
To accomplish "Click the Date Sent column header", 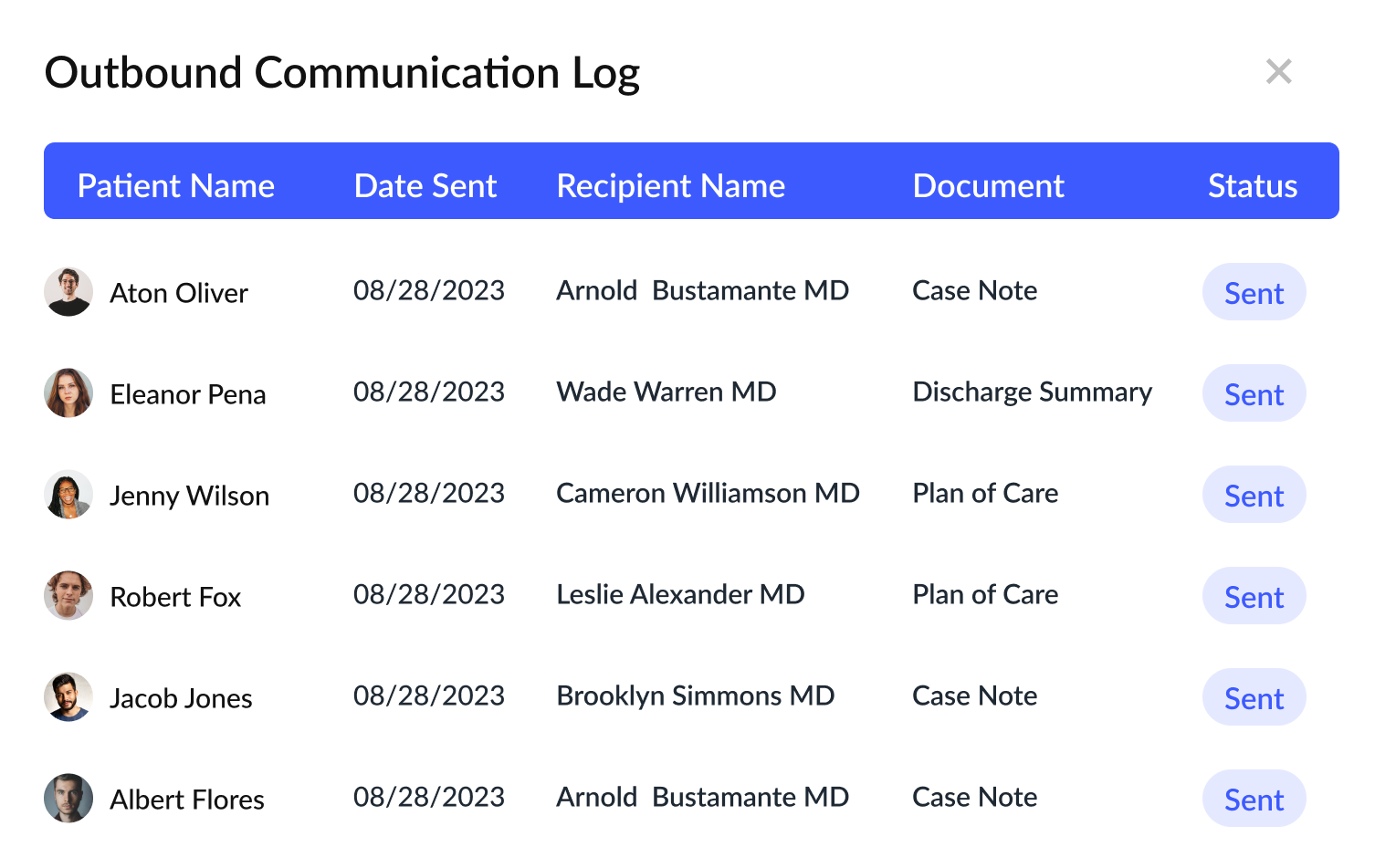I will pos(425,185).
